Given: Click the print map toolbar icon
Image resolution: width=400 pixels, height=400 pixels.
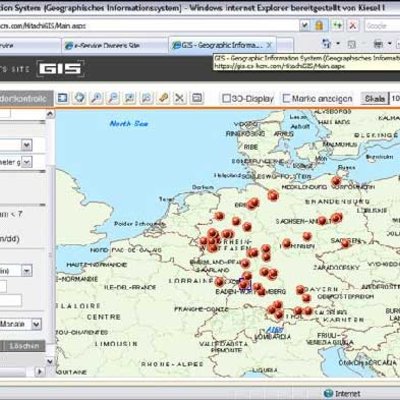Looking at the screenshot, I should coord(197,98).
